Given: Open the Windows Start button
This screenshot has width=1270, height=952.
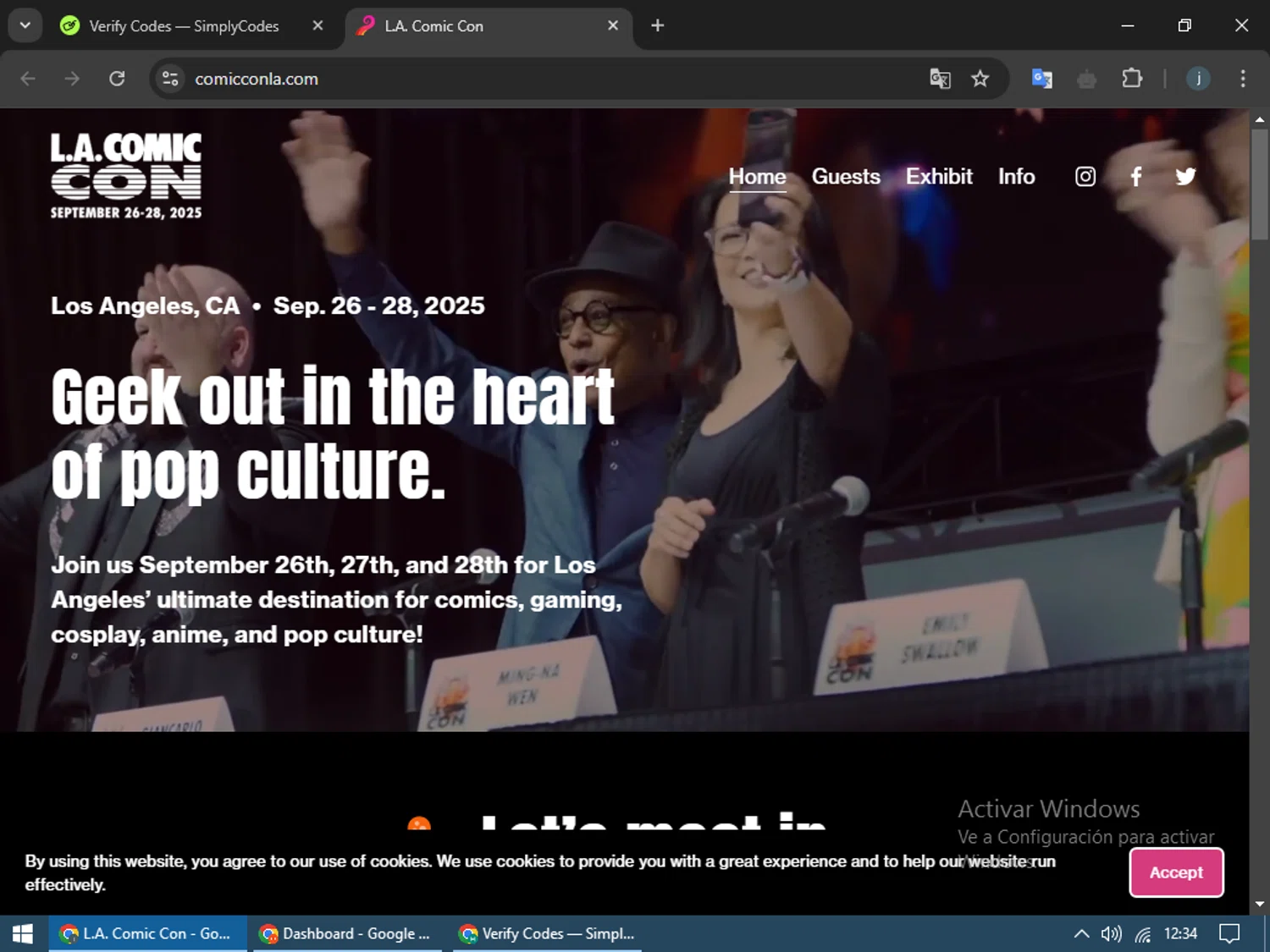Looking at the screenshot, I should coord(23,933).
